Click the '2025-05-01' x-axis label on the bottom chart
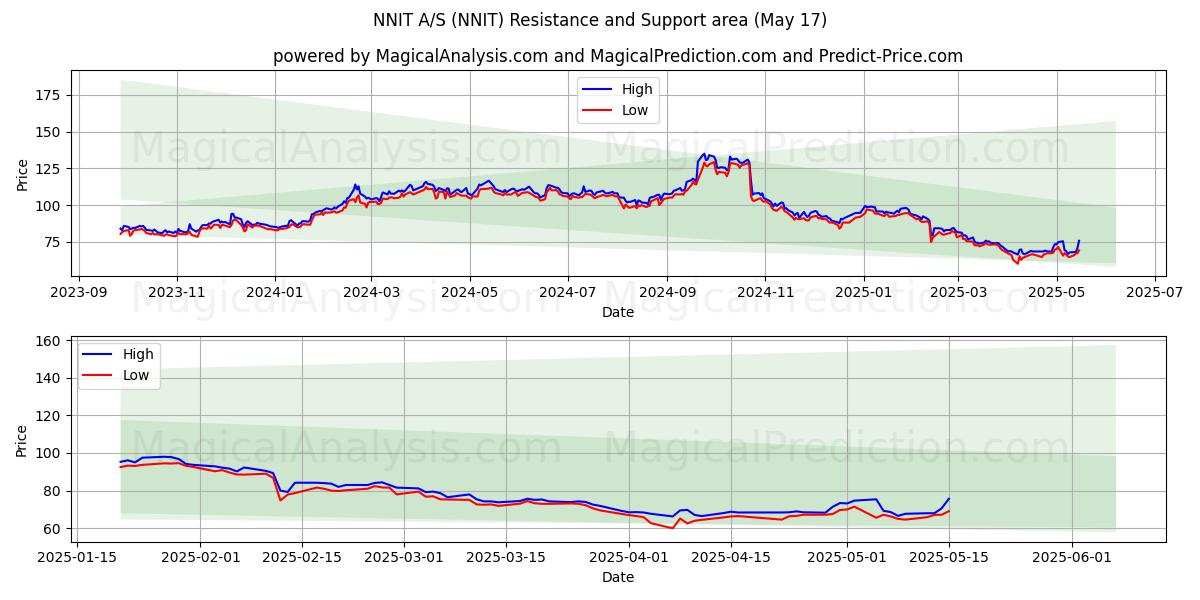Screen dimensions: 1200x600 pyautogui.click(x=847, y=559)
